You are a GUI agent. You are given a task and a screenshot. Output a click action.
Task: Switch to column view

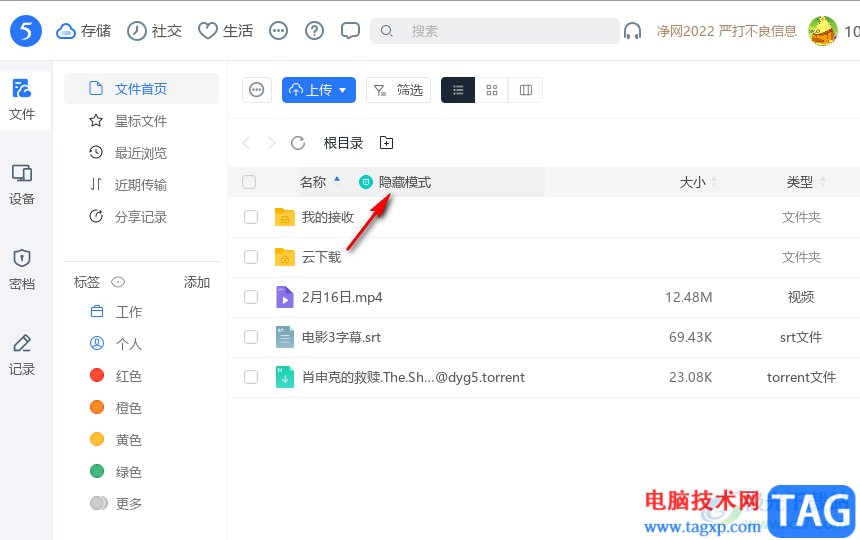(x=525, y=90)
